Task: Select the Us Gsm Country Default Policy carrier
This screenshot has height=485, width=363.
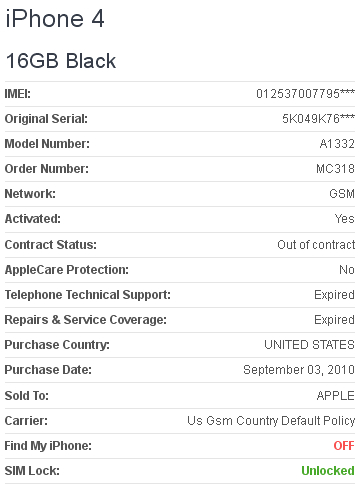Action: (271, 421)
